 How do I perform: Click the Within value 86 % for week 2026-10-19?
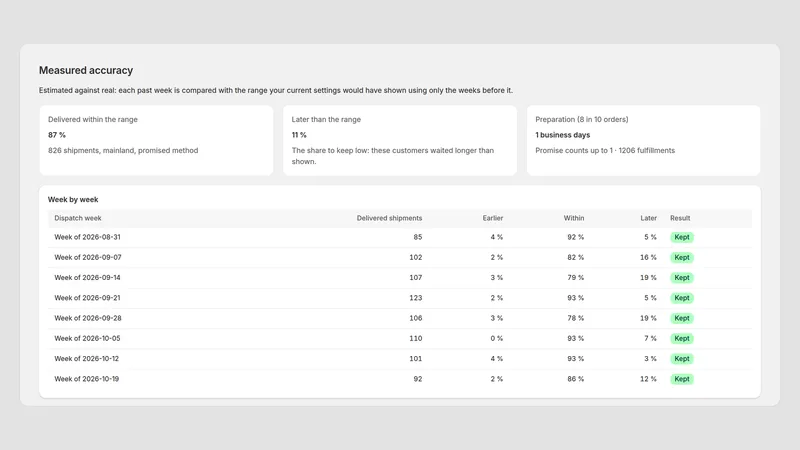[576, 379]
